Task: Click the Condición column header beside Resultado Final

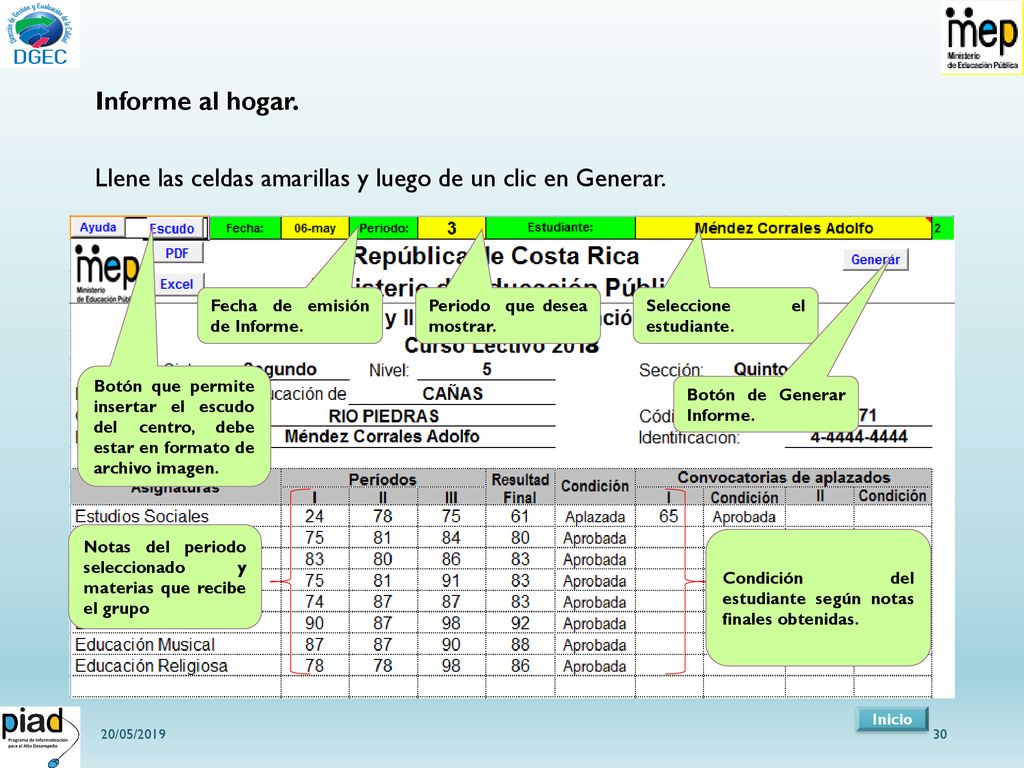Action: click(x=595, y=486)
